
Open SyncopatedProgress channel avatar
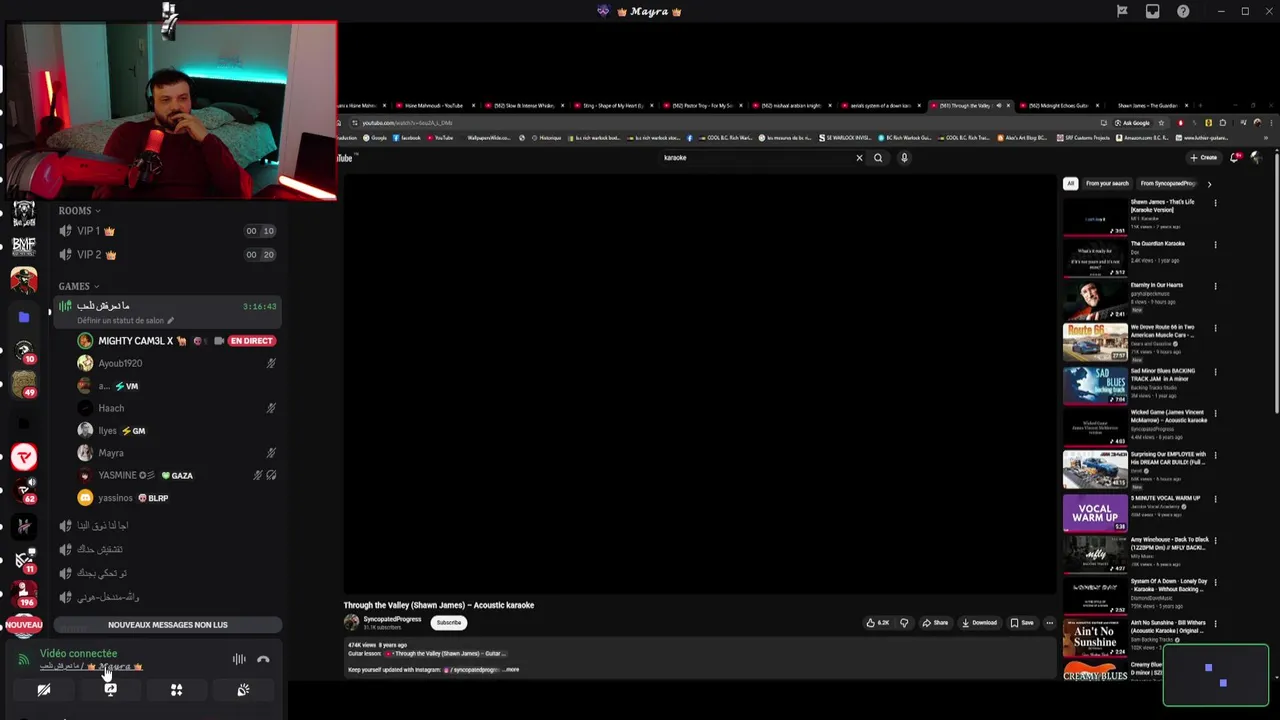pyautogui.click(x=352, y=622)
